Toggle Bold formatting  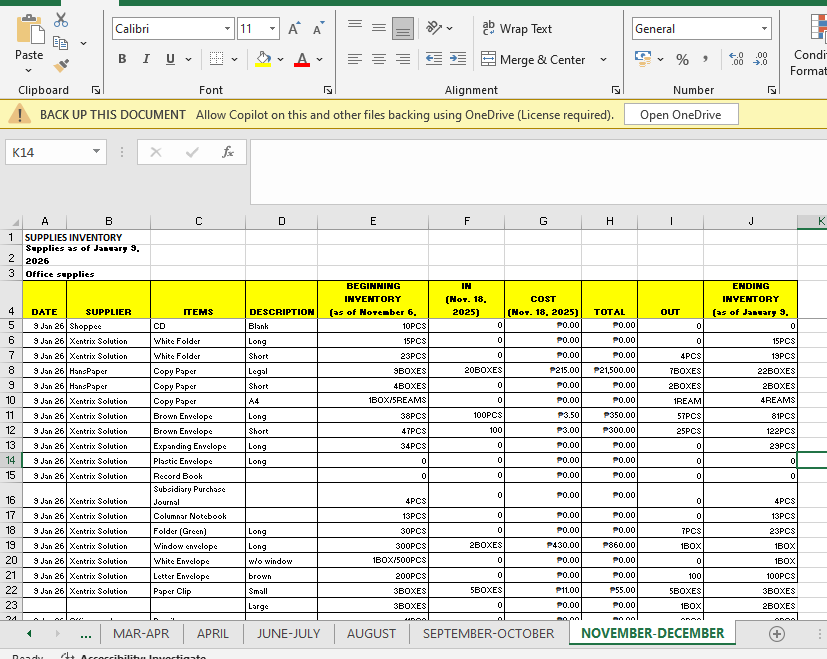coord(122,60)
